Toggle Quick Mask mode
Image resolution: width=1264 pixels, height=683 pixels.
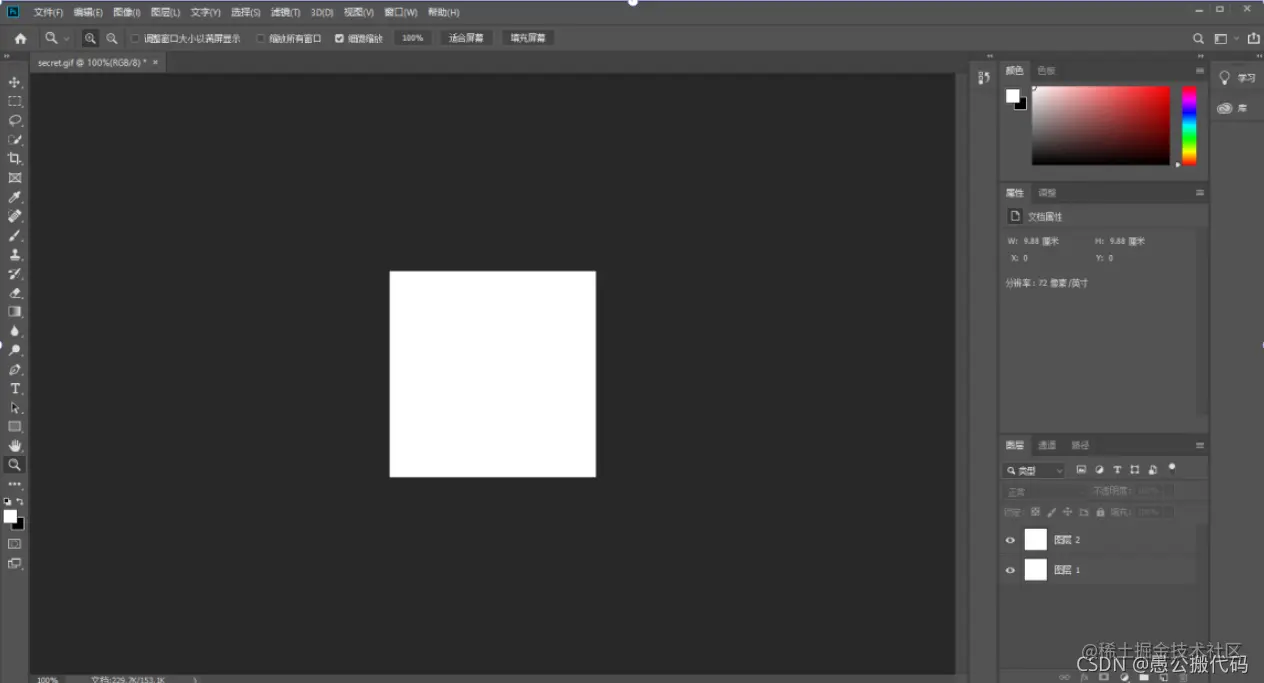click(14, 544)
